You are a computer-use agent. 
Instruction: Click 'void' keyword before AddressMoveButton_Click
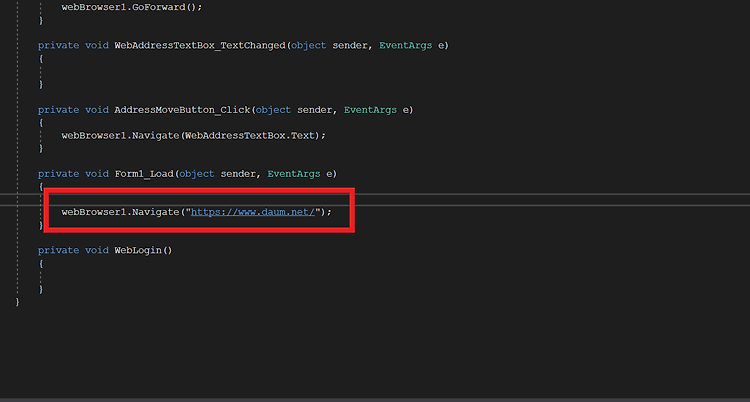[97, 110]
